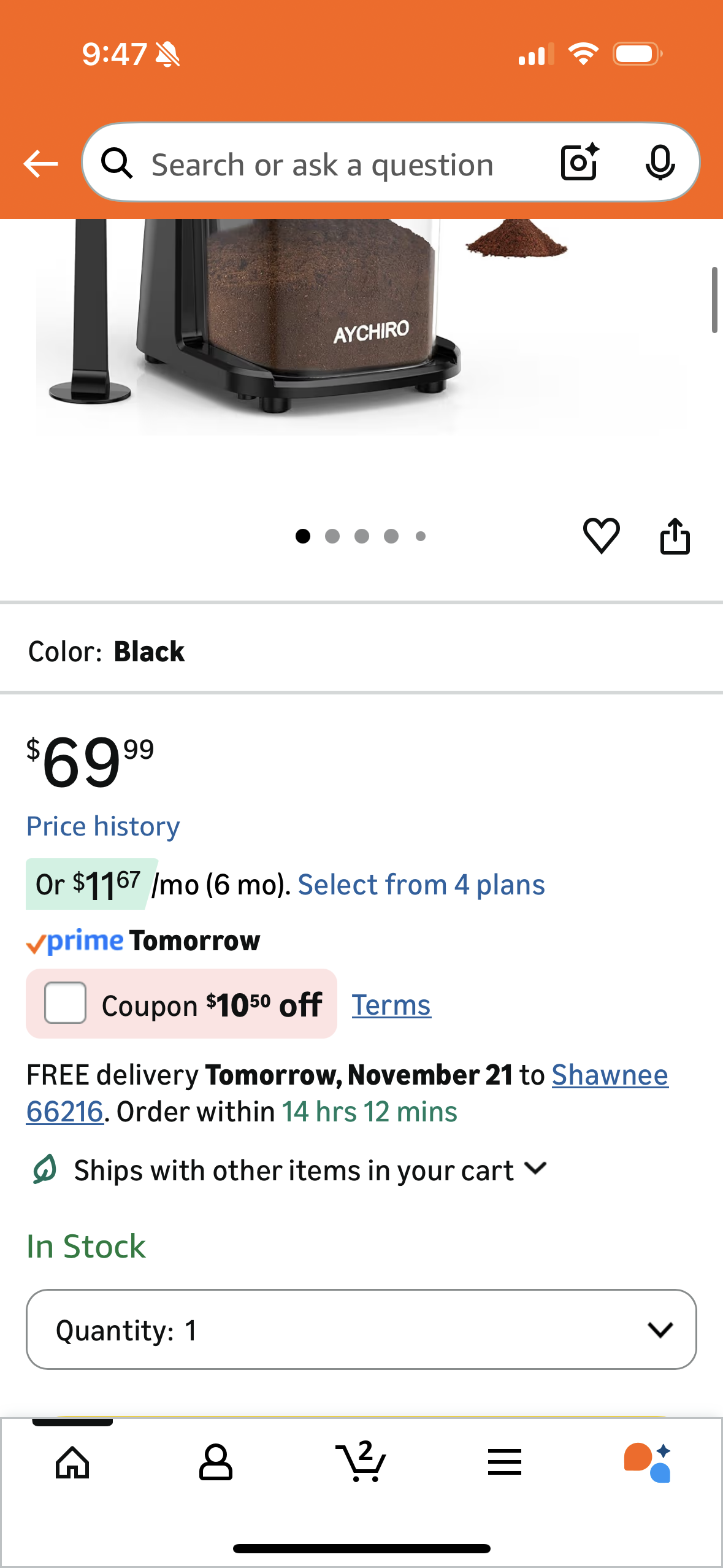Expand Ships with other items section
This screenshot has height=1568, width=723.
[535, 1169]
